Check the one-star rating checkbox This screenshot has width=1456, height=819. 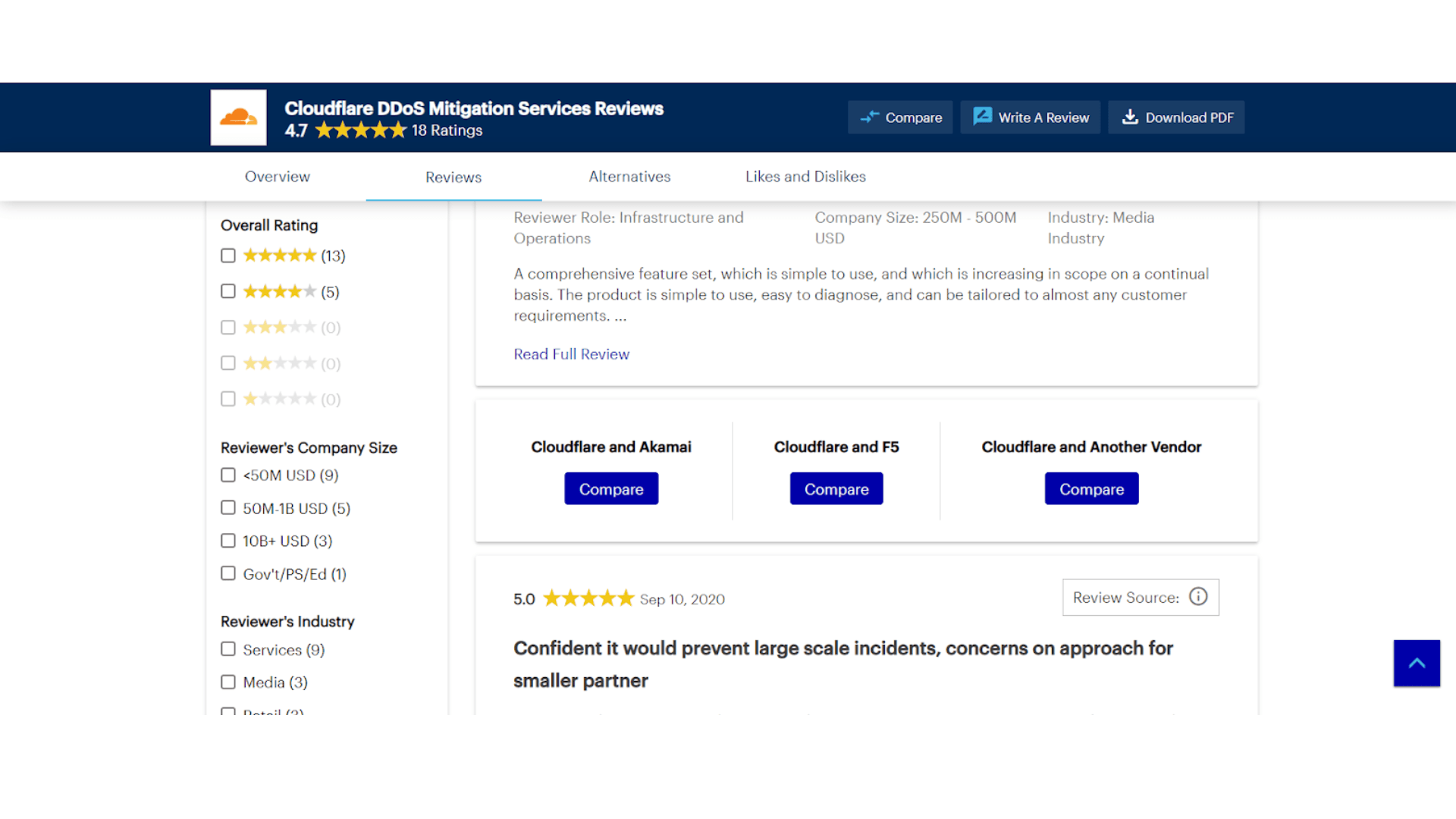[228, 399]
